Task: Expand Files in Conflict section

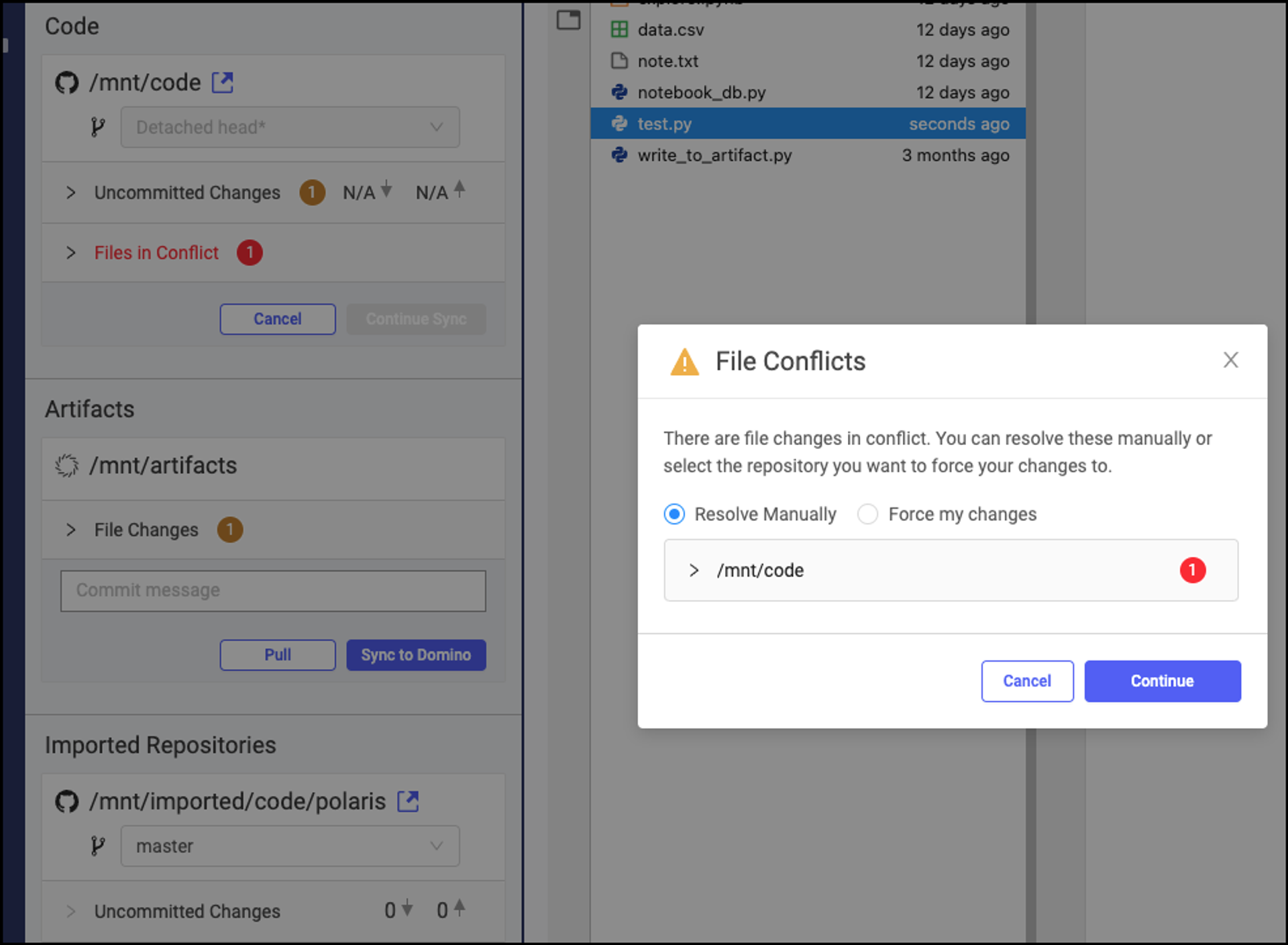Action: (x=71, y=253)
